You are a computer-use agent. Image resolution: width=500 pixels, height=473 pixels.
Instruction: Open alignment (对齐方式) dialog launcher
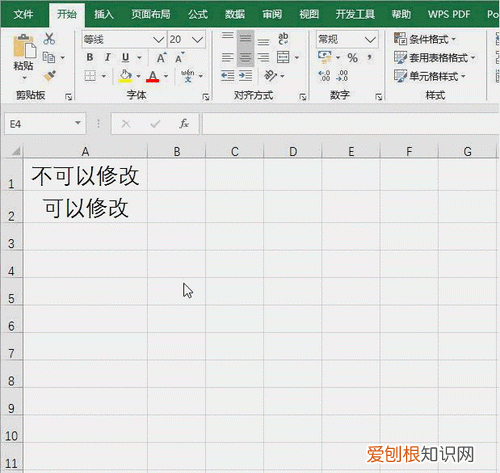point(303,97)
